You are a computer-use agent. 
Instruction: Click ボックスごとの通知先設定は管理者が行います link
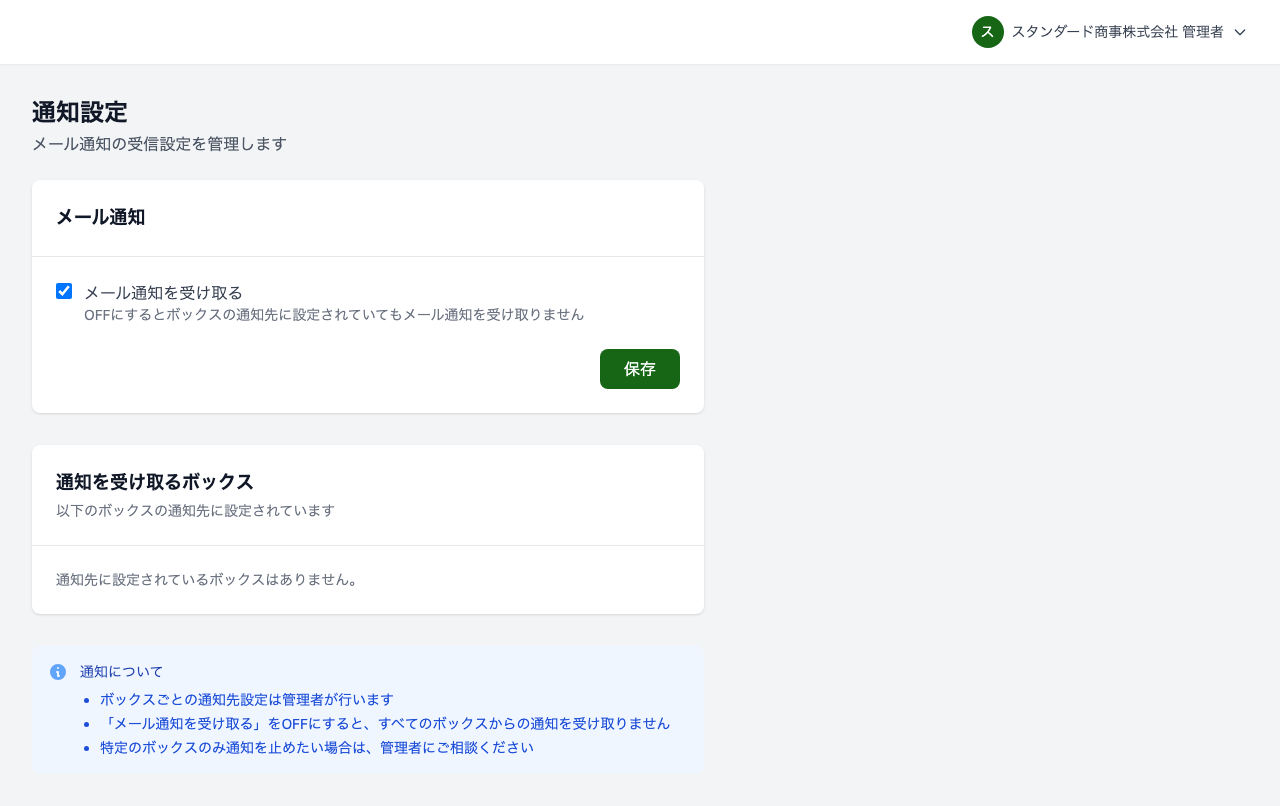pyautogui.click(x=246, y=699)
